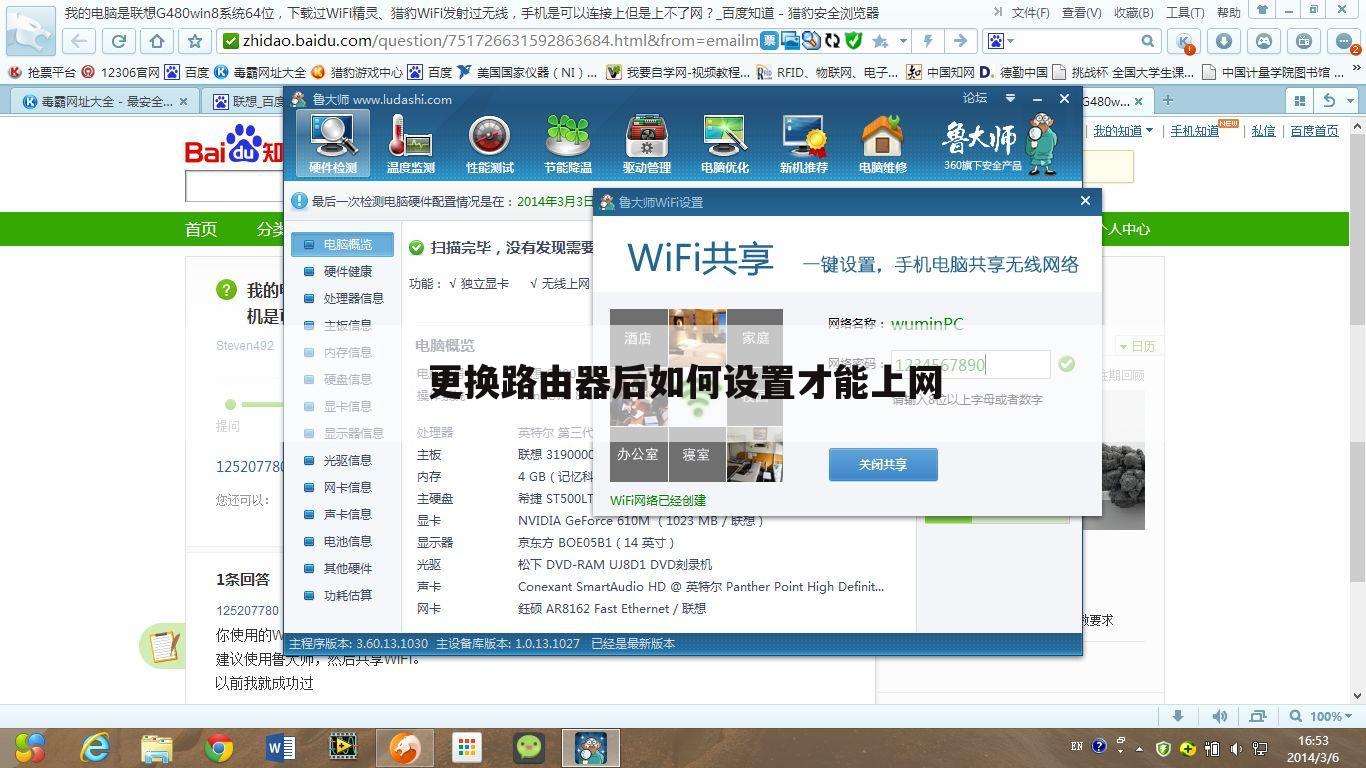Image resolution: width=1366 pixels, height=768 pixels.
Task: Click the 百度首页 link
Action: pos(1314,131)
